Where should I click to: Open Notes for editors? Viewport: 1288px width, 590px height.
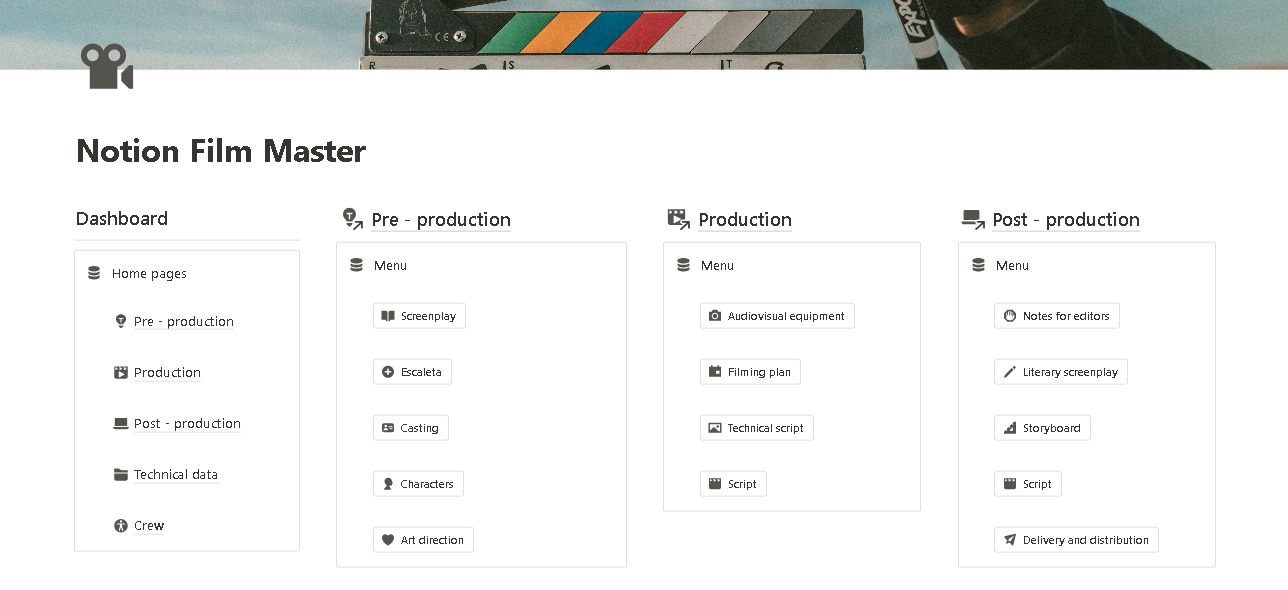pos(1056,316)
